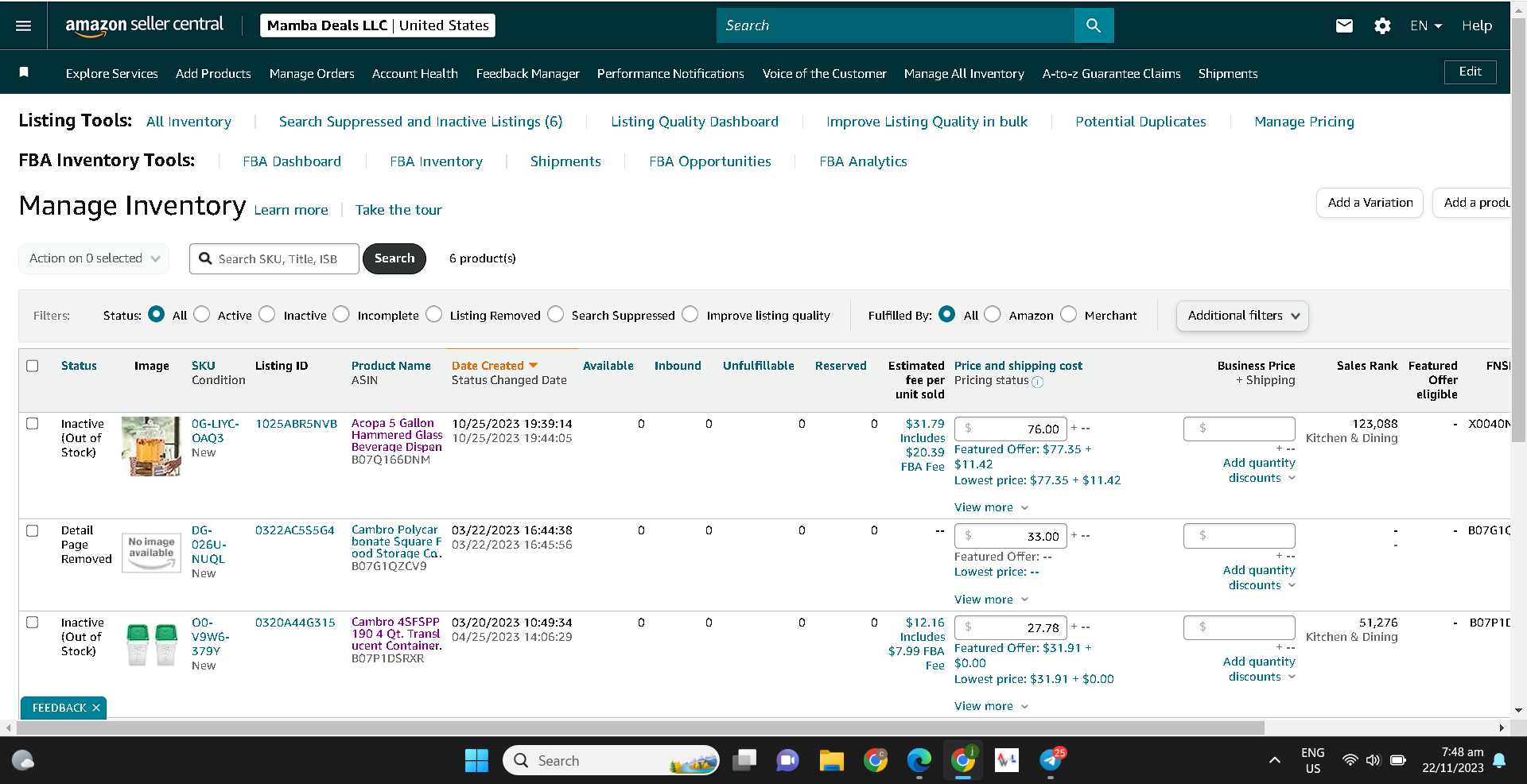Open the settings gear icon
The height and width of the screenshot is (784, 1527).
click(x=1383, y=25)
